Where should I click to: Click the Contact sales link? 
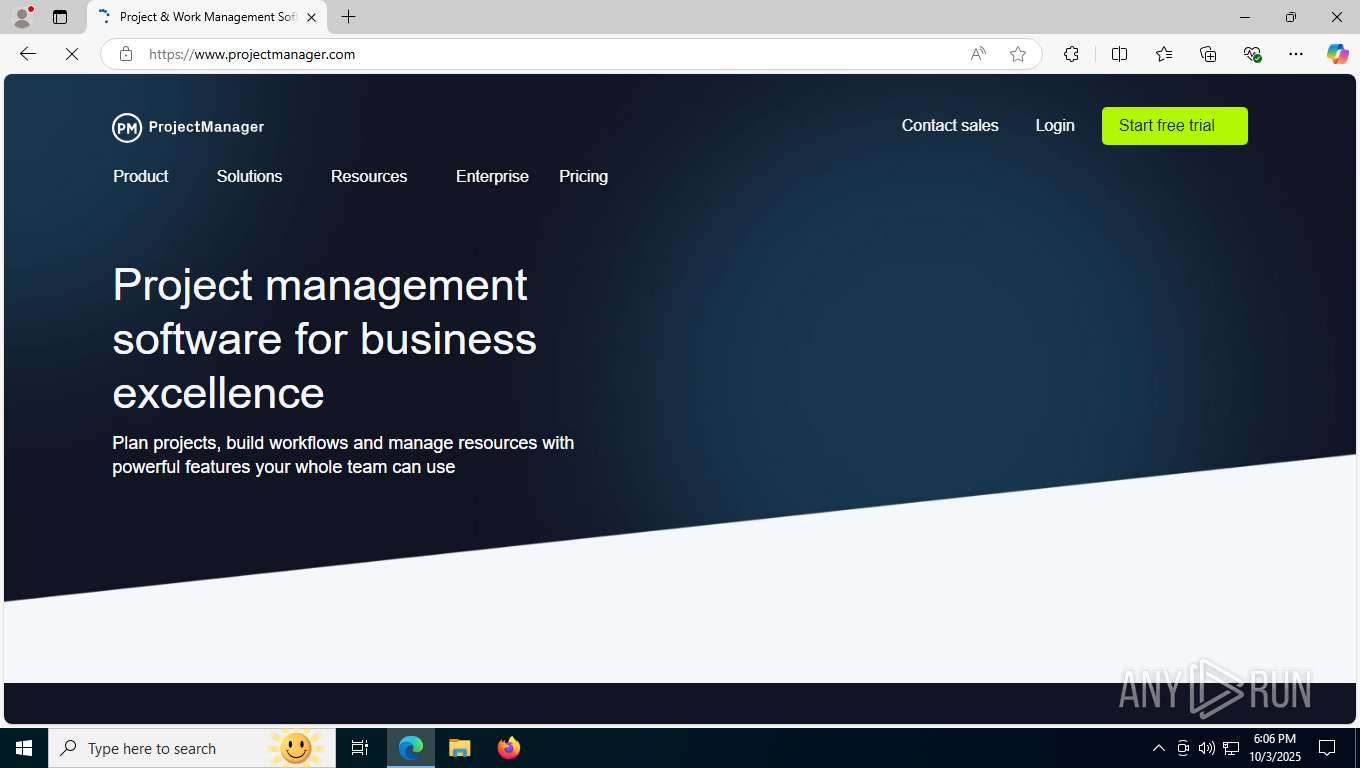point(950,126)
